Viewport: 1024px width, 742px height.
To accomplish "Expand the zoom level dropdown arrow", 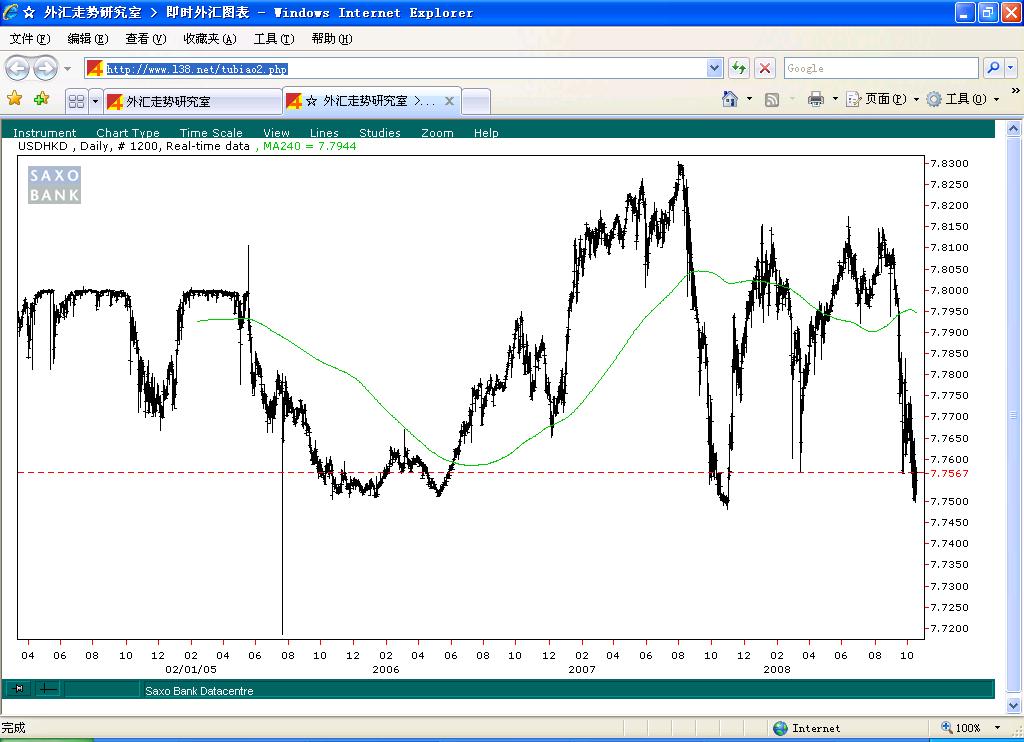I will [997, 728].
